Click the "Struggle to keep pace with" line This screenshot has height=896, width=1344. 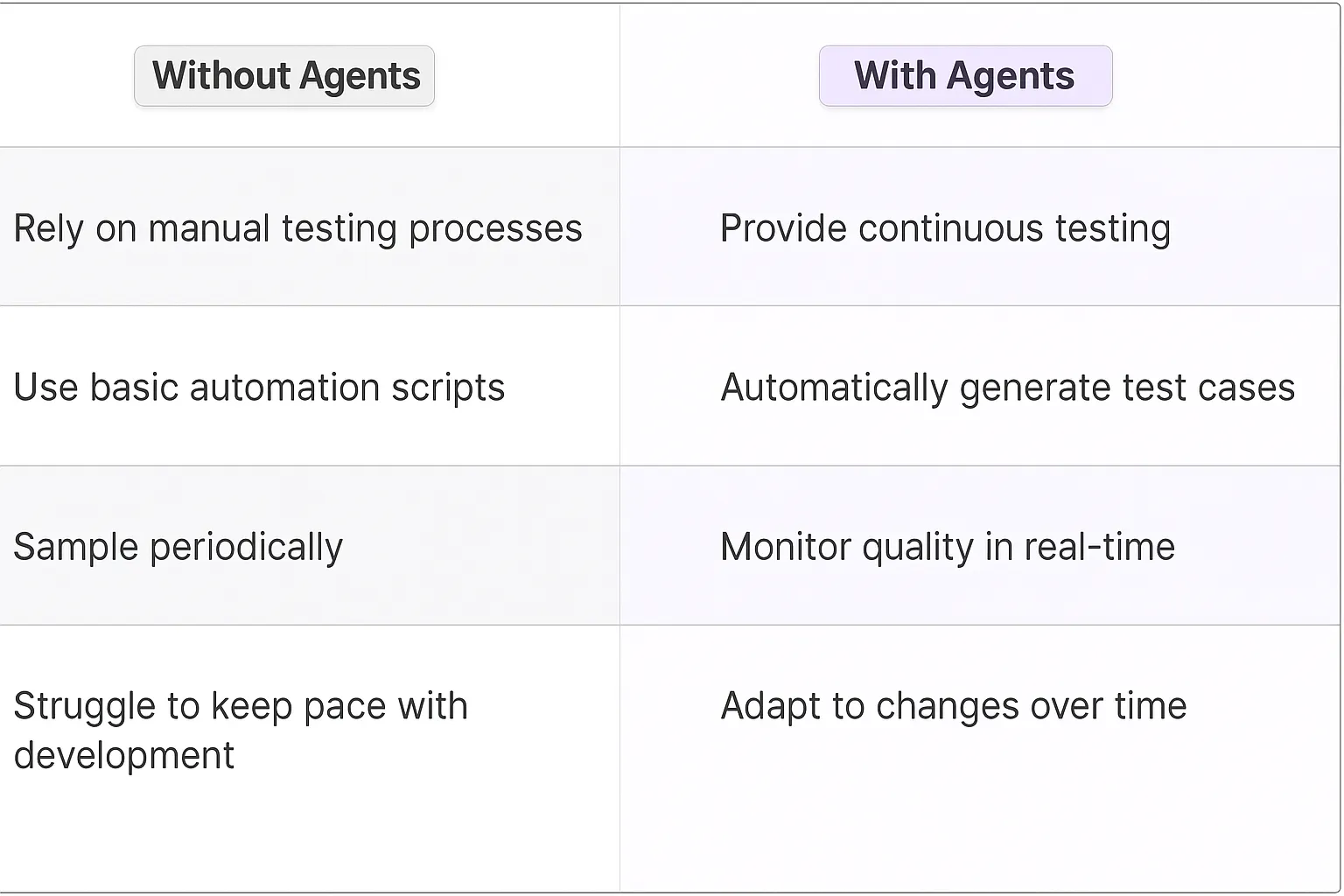[241, 706]
